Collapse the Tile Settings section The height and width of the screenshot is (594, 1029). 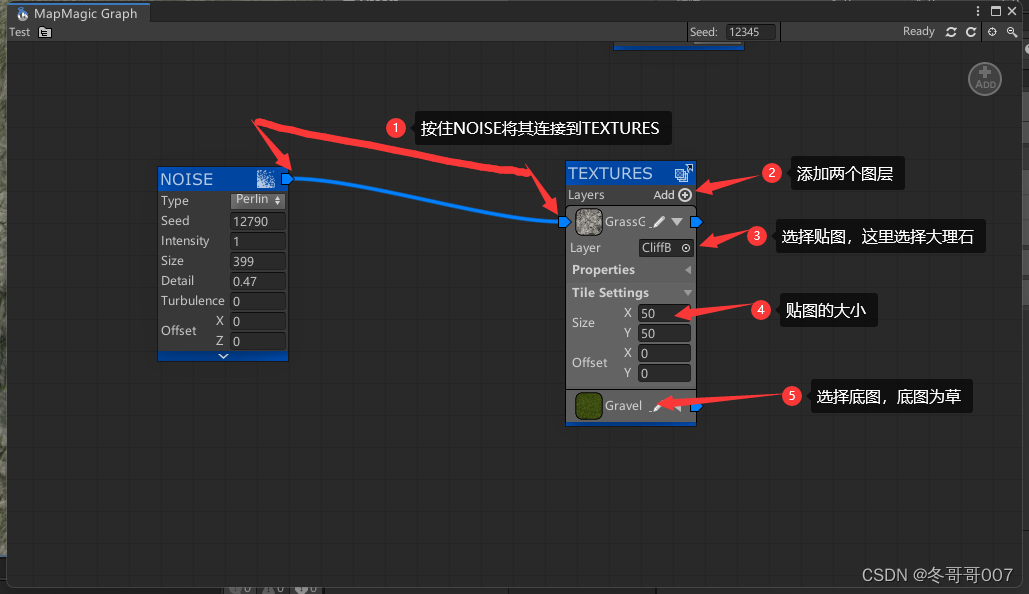(688, 292)
